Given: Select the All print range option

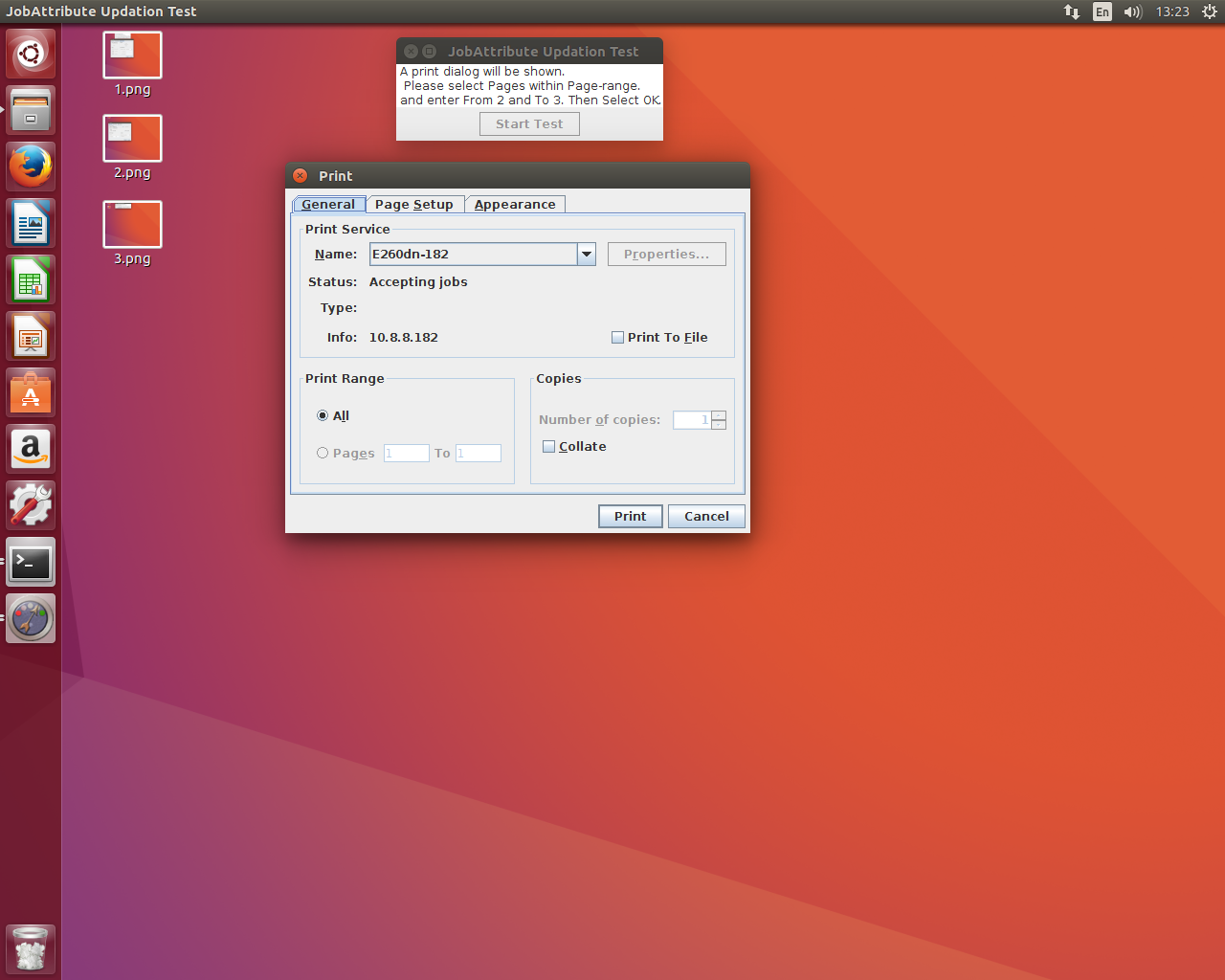Looking at the screenshot, I should pyautogui.click(x=323, y=416).
